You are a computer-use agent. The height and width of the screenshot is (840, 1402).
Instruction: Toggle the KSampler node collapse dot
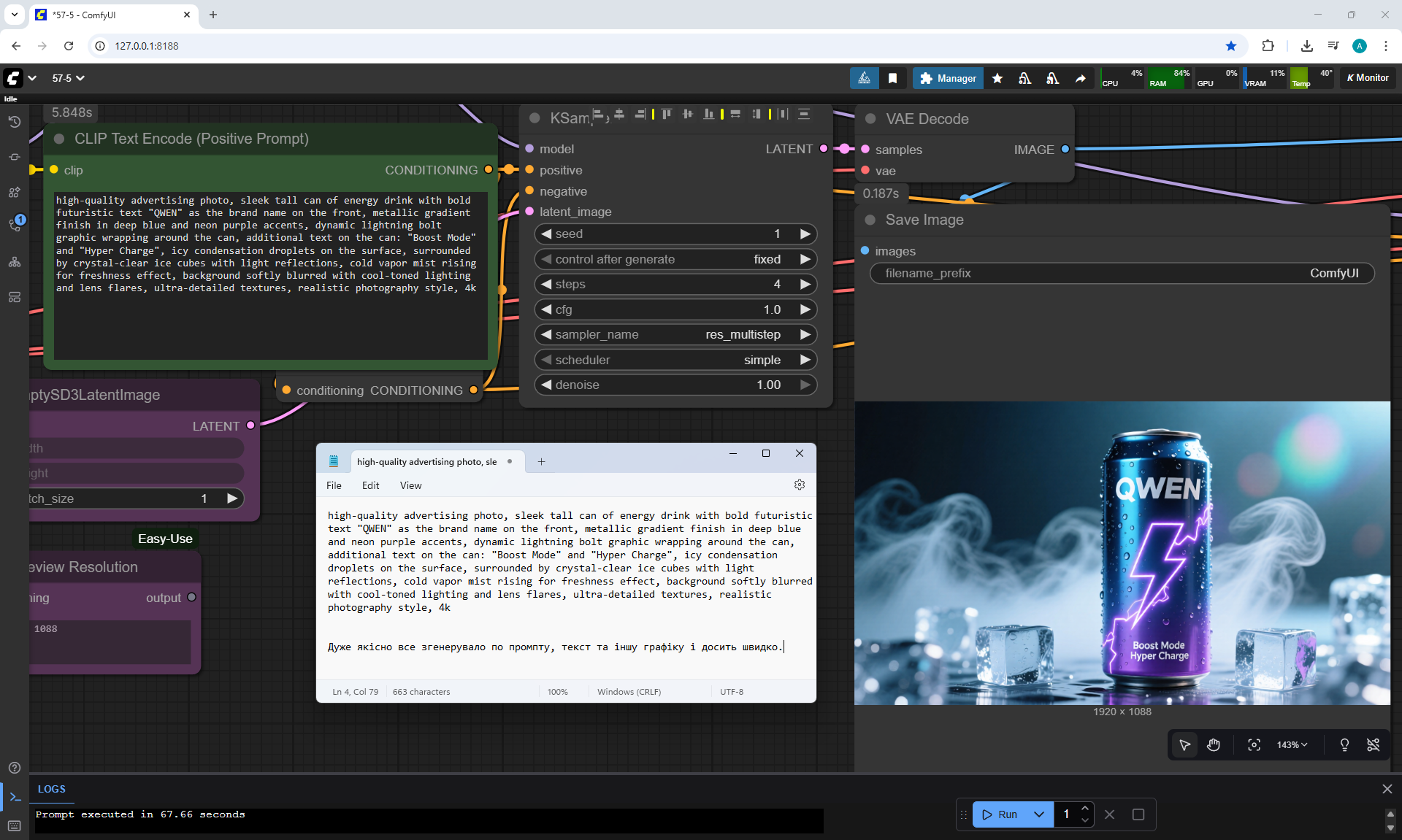click(535, 118)
